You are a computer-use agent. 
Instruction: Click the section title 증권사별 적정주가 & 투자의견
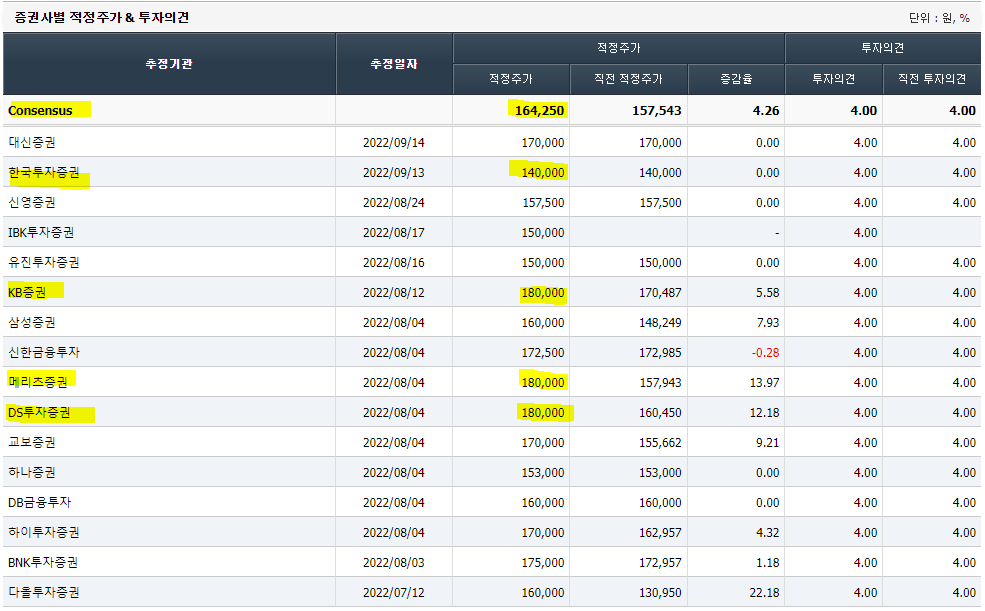coord(101,18)
